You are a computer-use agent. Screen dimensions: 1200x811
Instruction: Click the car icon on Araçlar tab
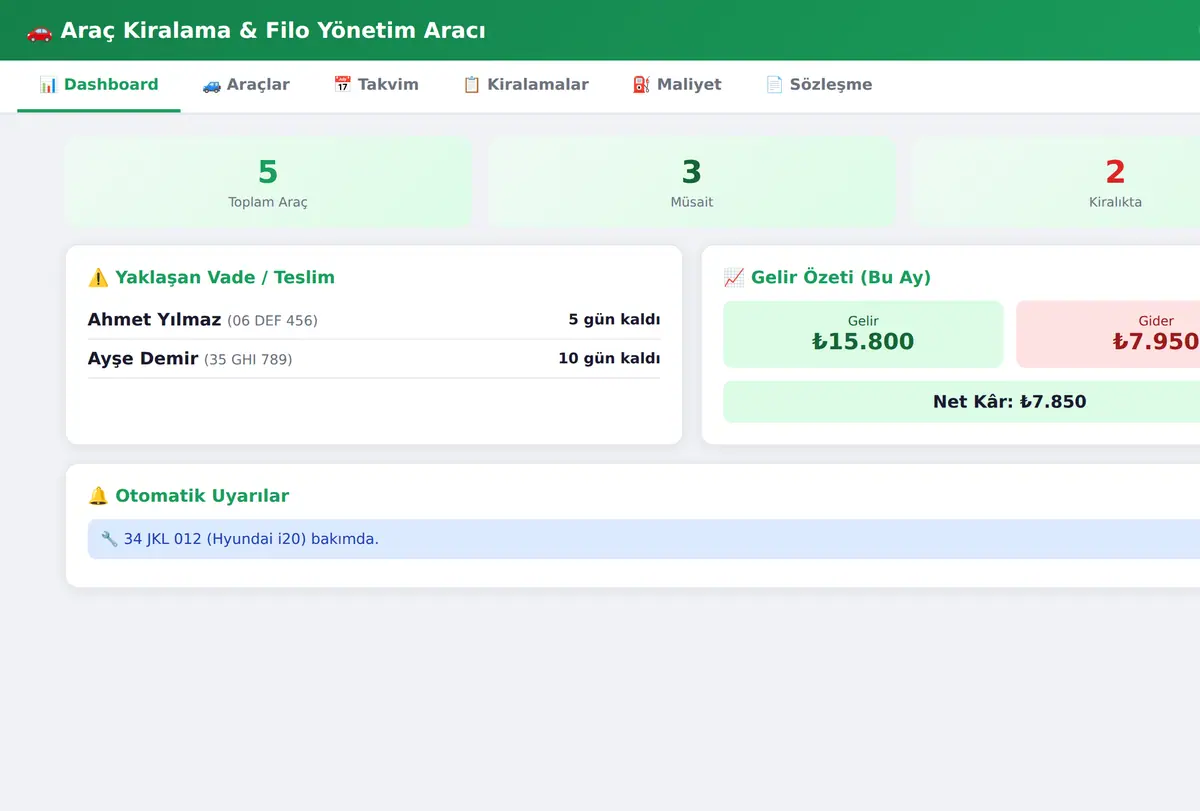pos(211,85)
